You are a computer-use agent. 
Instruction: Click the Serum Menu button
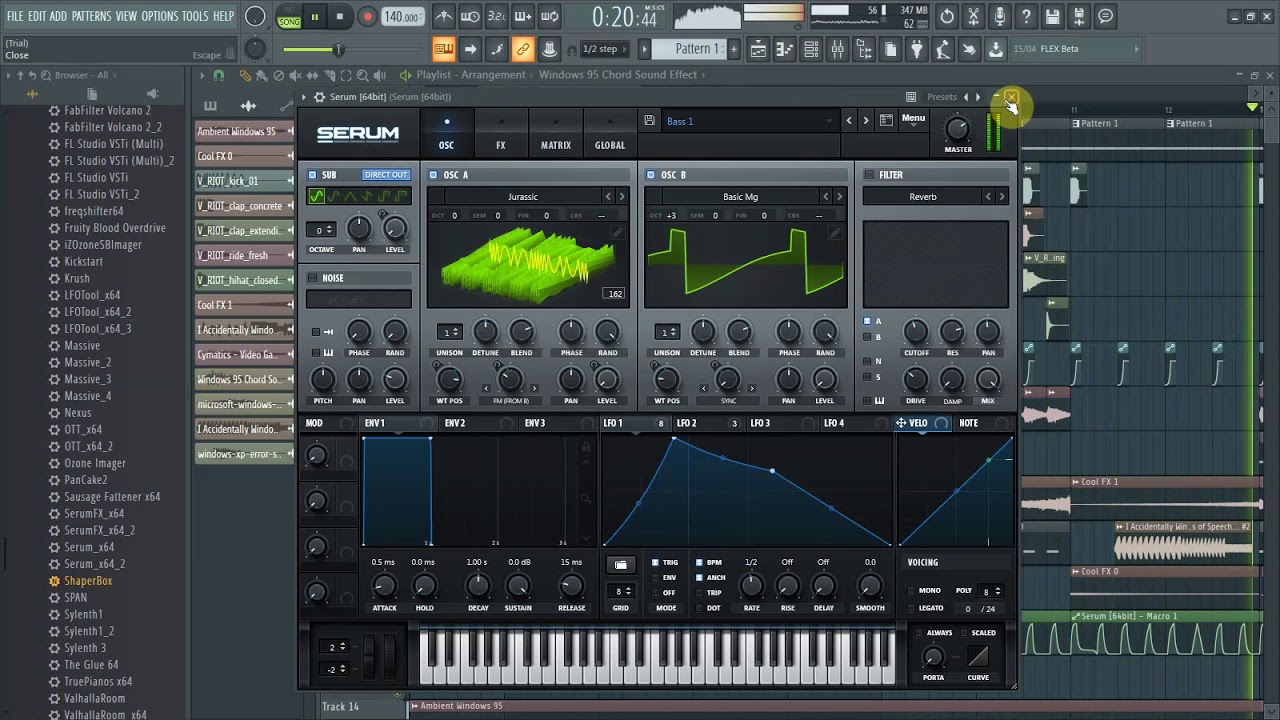click(913, 118)
